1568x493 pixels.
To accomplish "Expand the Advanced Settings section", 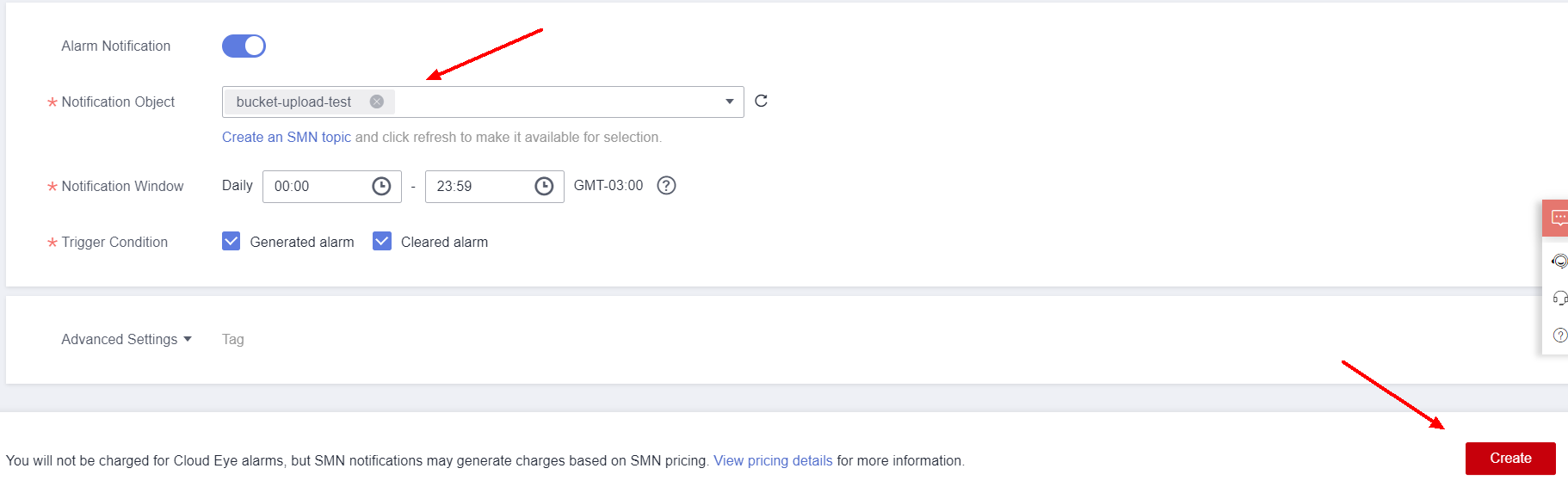I will coord(127,340).
